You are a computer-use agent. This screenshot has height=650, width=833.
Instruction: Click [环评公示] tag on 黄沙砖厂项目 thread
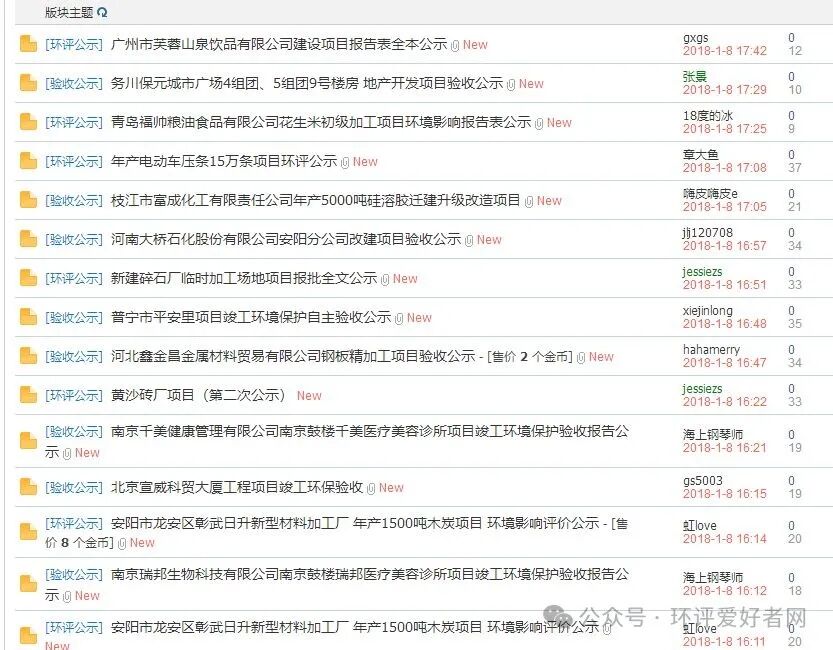74,395
